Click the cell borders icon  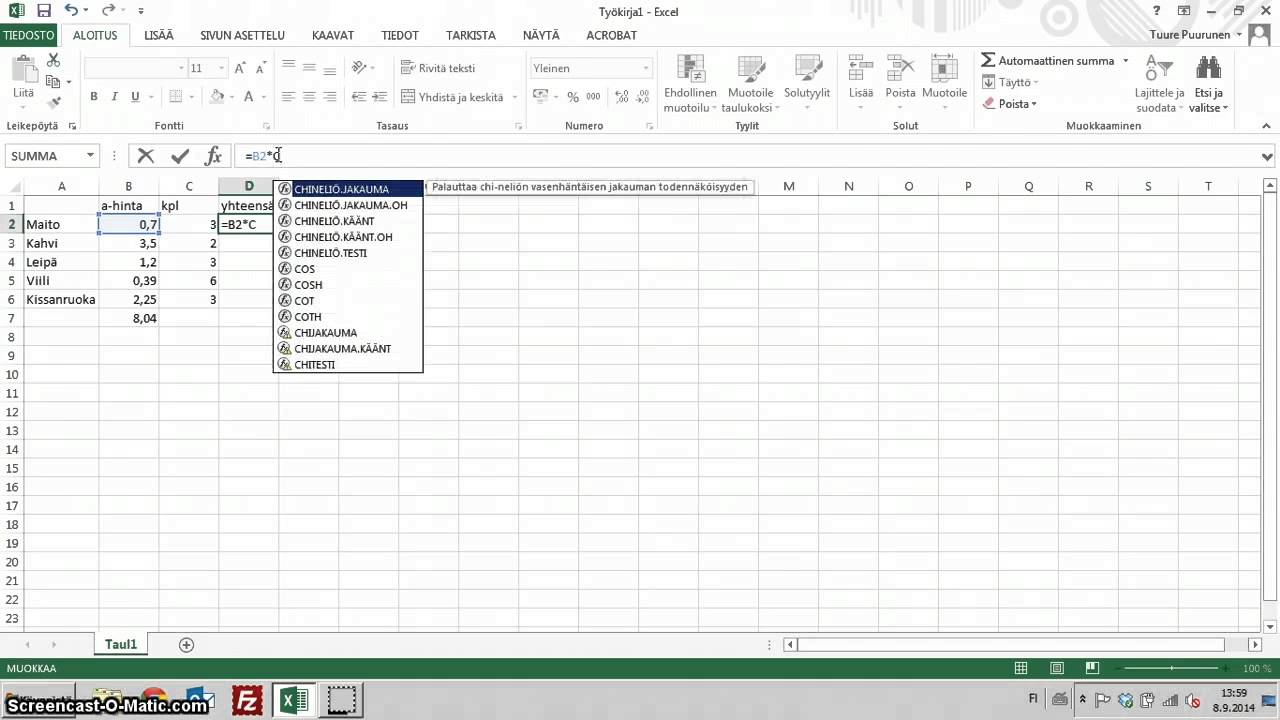pyautogui.click(x=176, y=97)
